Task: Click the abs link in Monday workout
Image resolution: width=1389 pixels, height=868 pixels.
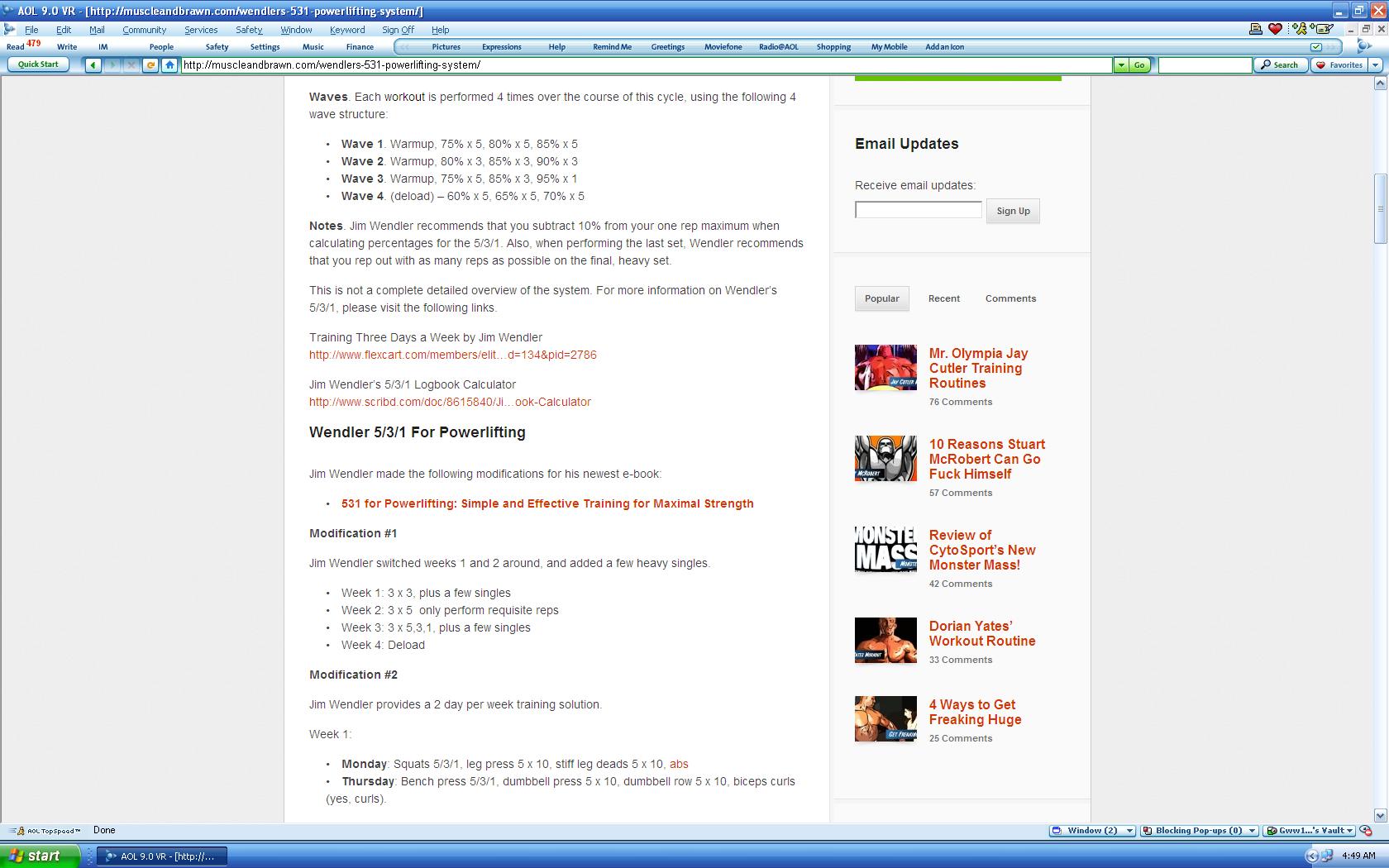Action: point(679,764)
